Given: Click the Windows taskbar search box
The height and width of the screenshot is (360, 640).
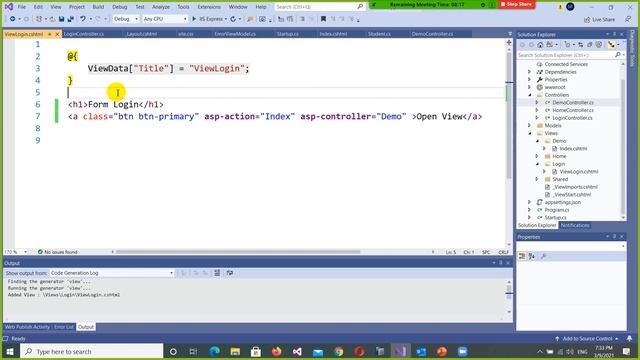Looking at the screenshot, I should [x=92, y=351].
